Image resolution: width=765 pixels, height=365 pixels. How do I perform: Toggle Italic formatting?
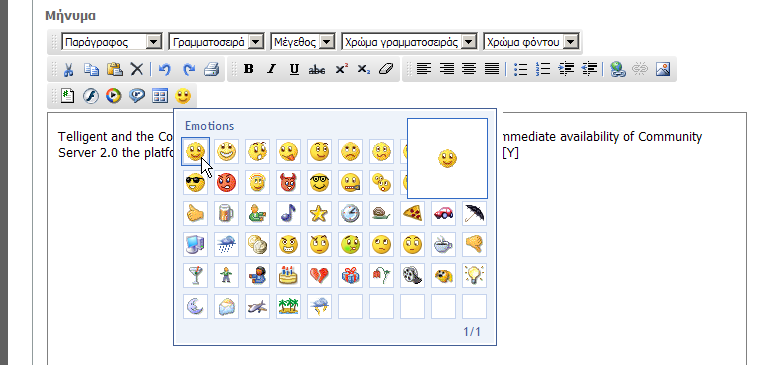pyautogui.click(x=271, y=69)
